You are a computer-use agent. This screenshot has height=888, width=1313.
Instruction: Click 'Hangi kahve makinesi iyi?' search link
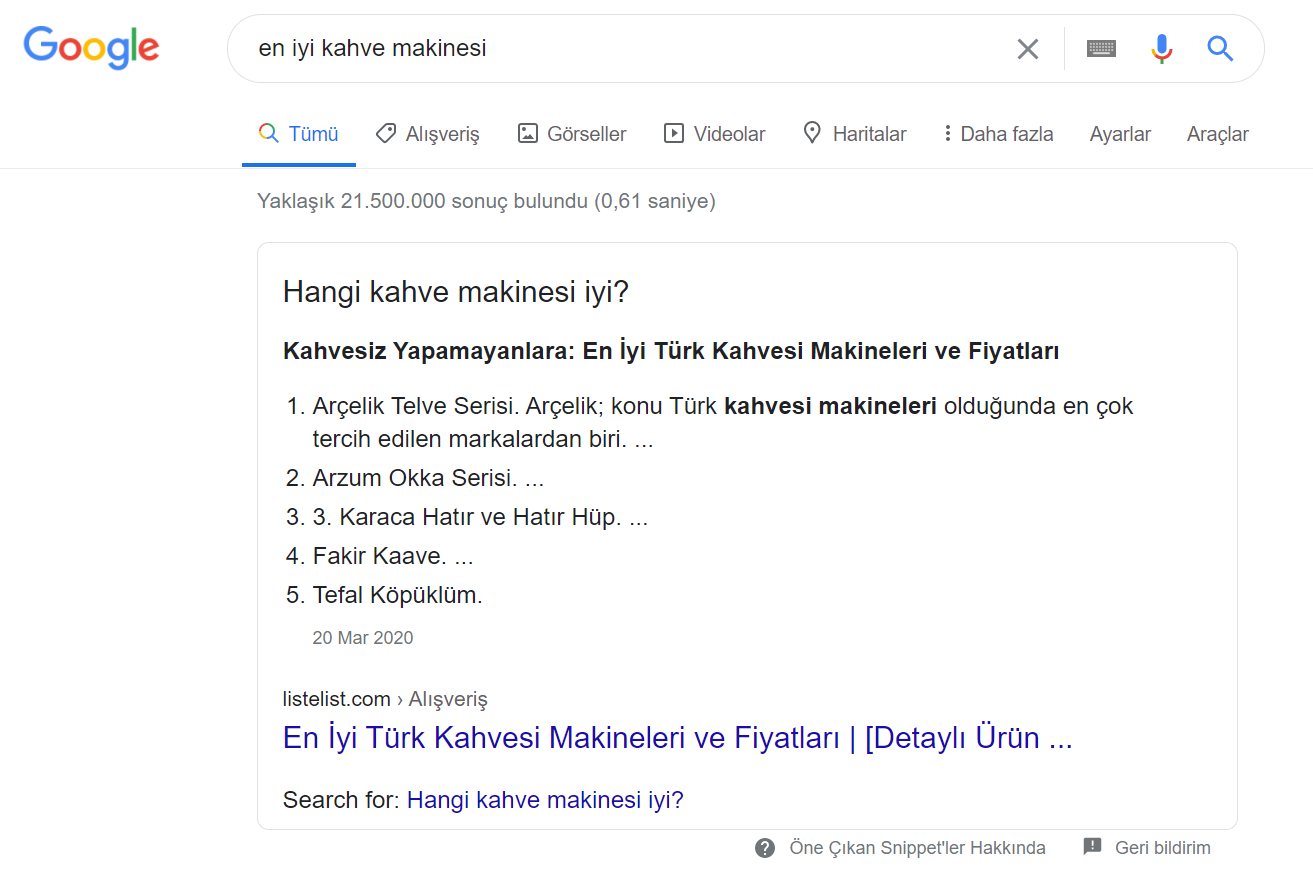pos(545,800)
